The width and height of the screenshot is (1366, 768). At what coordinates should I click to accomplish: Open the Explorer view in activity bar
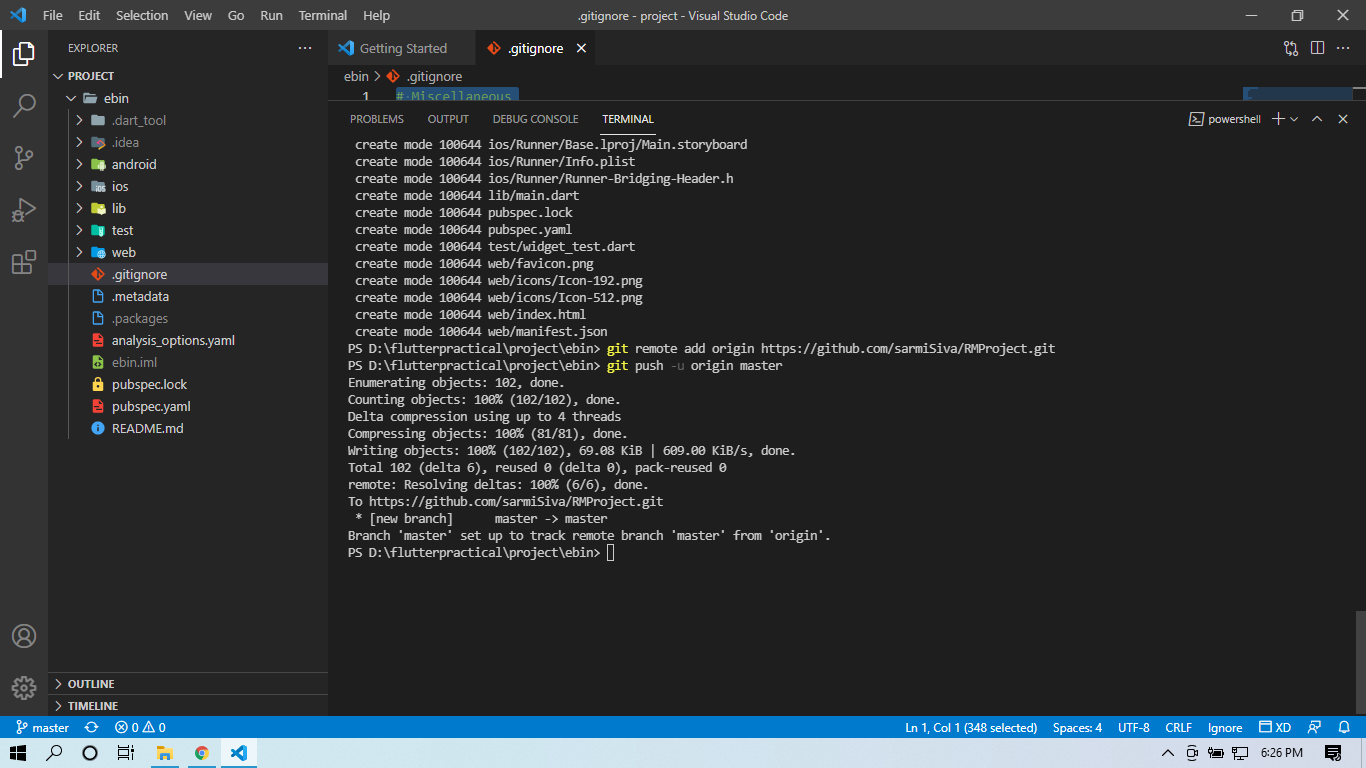click(x=24, y=54)
